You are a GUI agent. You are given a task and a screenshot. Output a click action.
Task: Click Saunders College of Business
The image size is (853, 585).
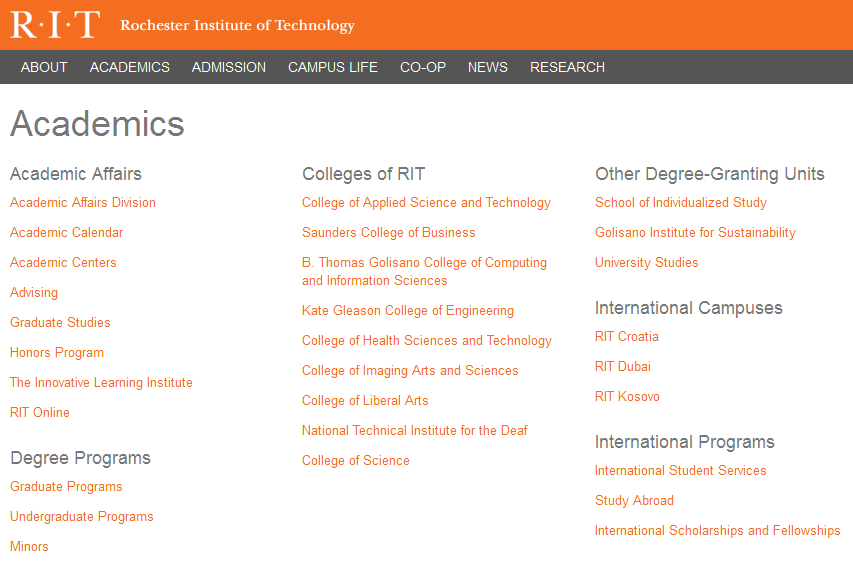pyautogui.click(x=389, y=233)
